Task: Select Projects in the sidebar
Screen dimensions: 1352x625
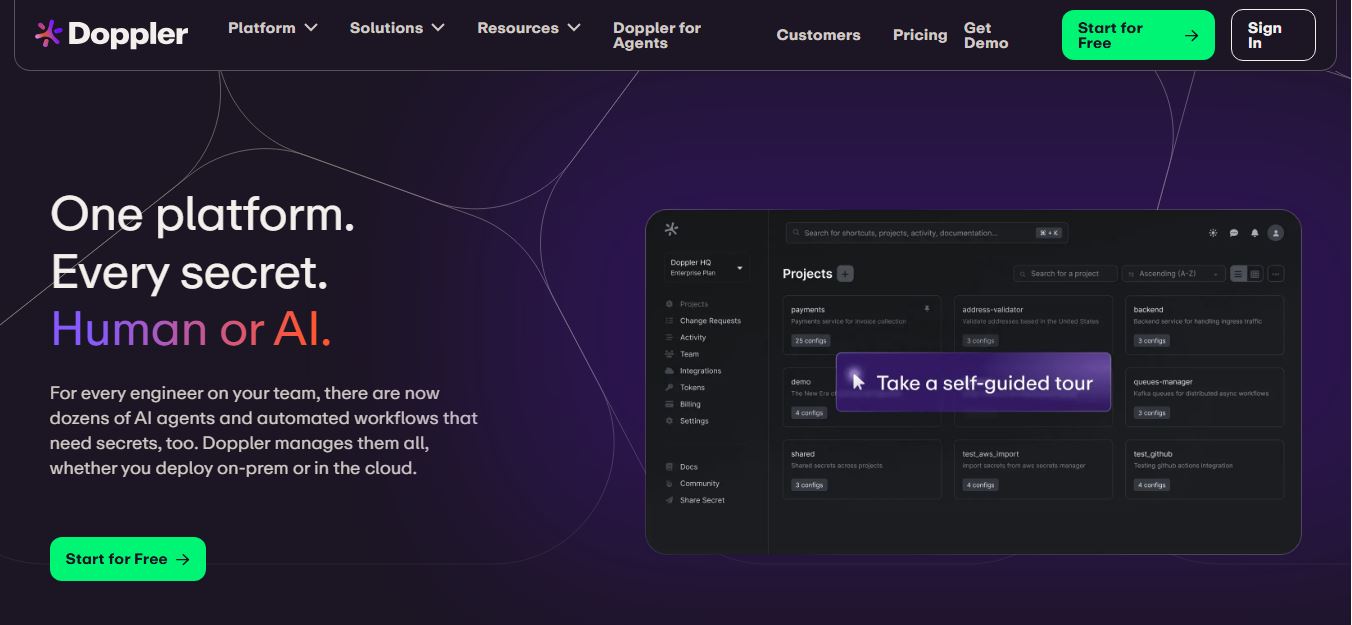Action: (687, 304)
